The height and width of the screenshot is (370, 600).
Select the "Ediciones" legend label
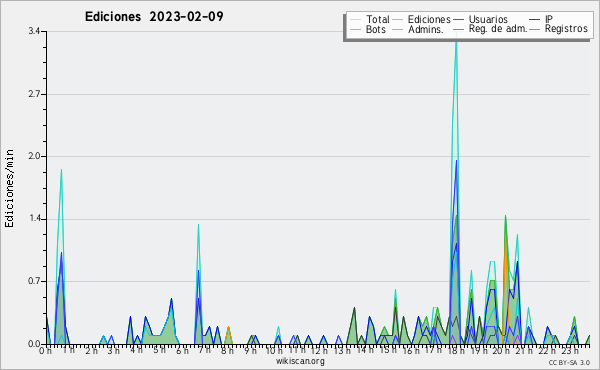tap(429, 19)
